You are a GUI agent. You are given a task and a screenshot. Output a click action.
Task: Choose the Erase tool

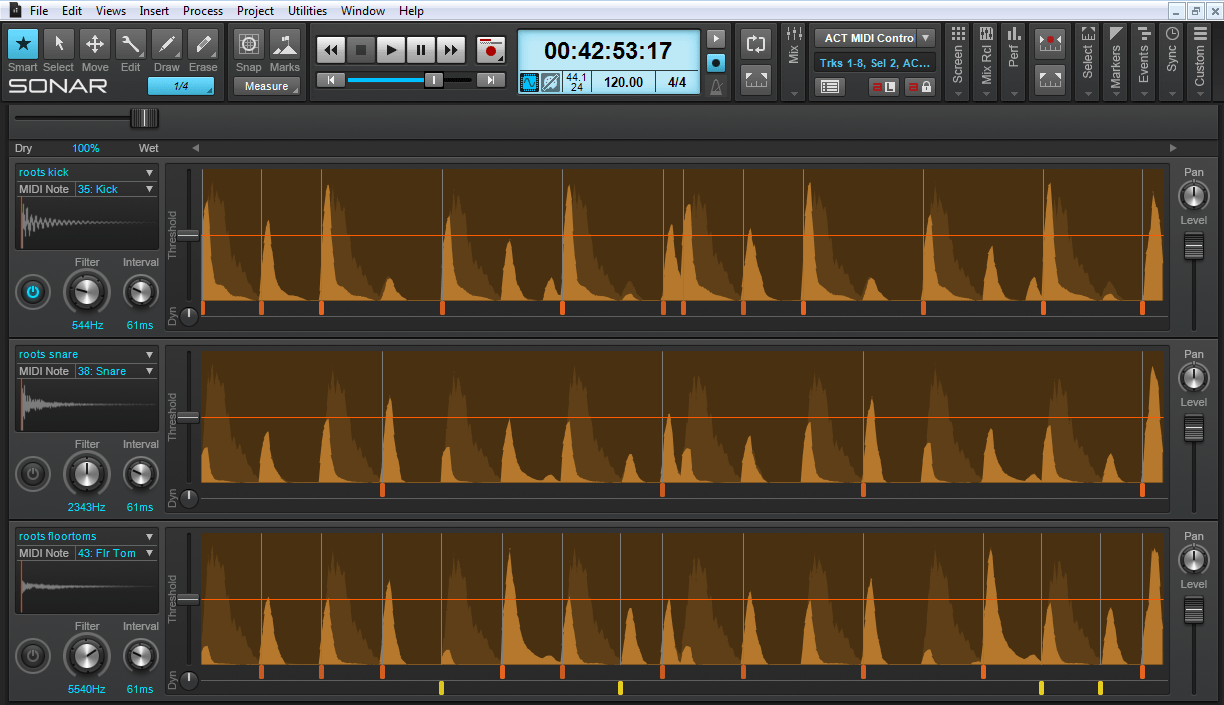point(203,44)
